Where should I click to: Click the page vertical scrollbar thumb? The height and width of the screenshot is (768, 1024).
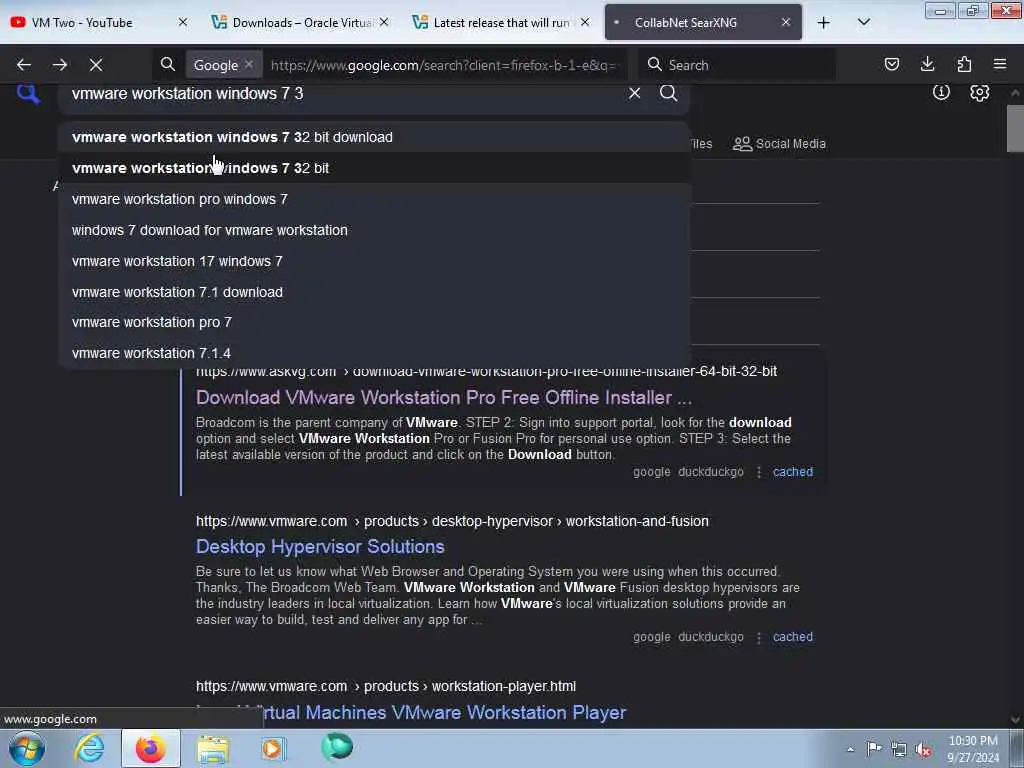(1015, 128)
